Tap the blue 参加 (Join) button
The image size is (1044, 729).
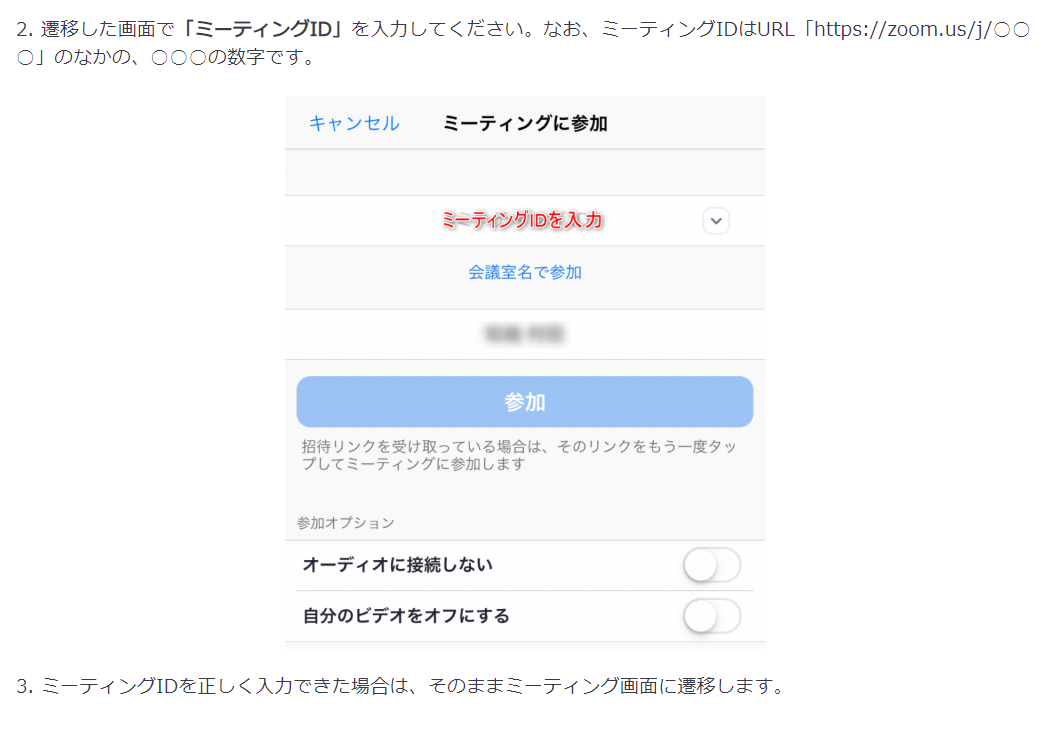[524, 401]
